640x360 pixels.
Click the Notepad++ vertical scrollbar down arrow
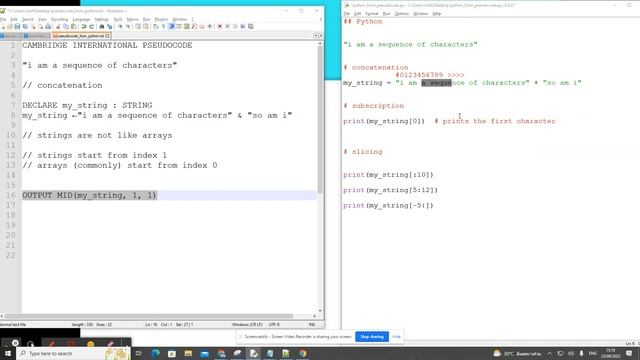320,311
